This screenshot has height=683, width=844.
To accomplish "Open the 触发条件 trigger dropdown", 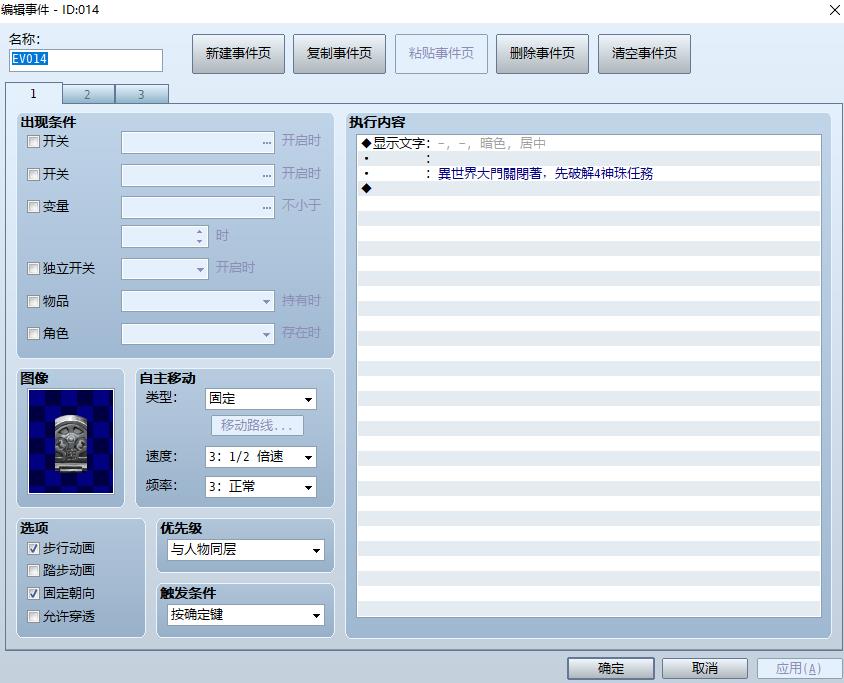I will (x=246, y=615).
